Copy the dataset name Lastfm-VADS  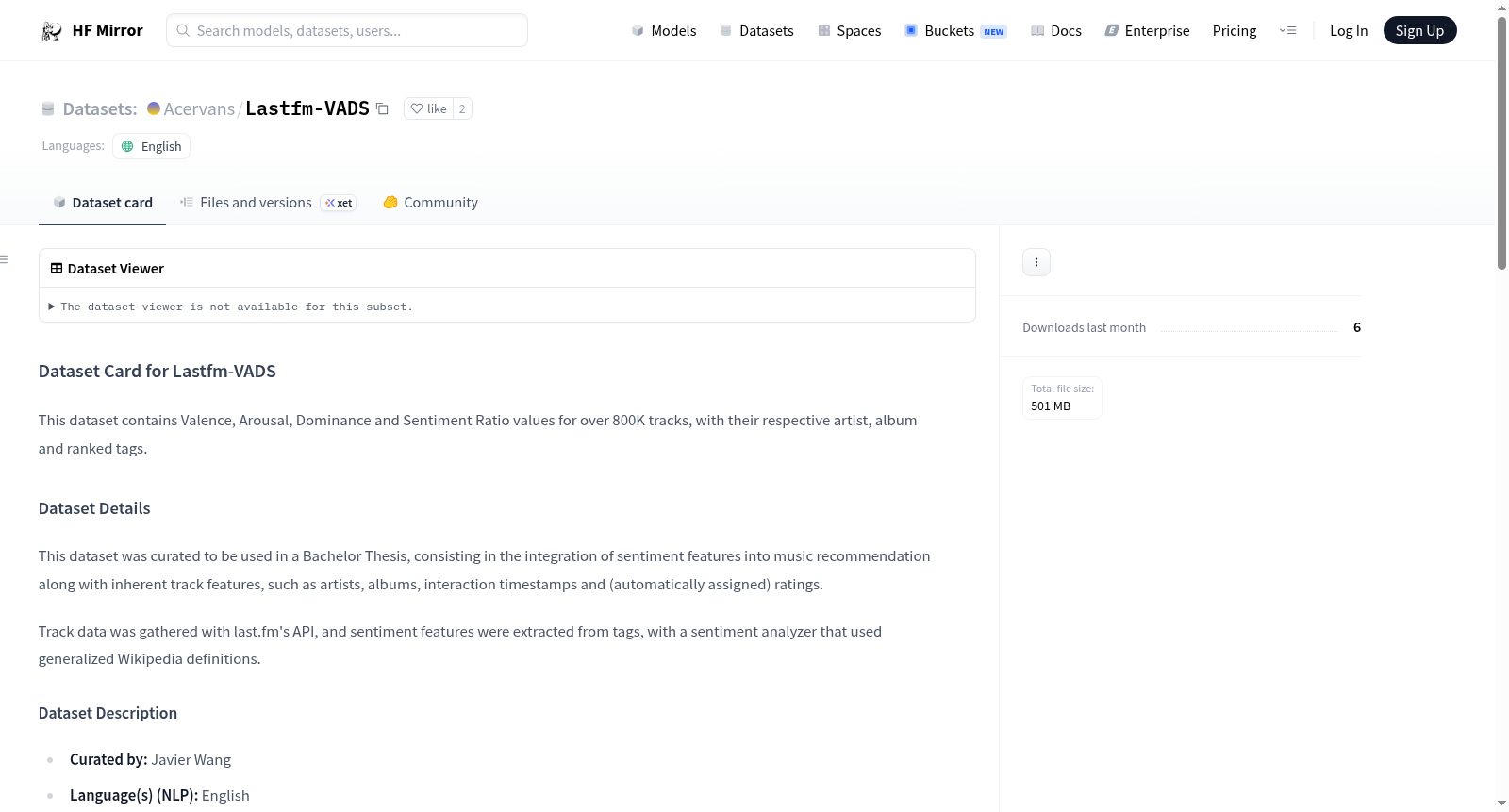pos(382,108)
